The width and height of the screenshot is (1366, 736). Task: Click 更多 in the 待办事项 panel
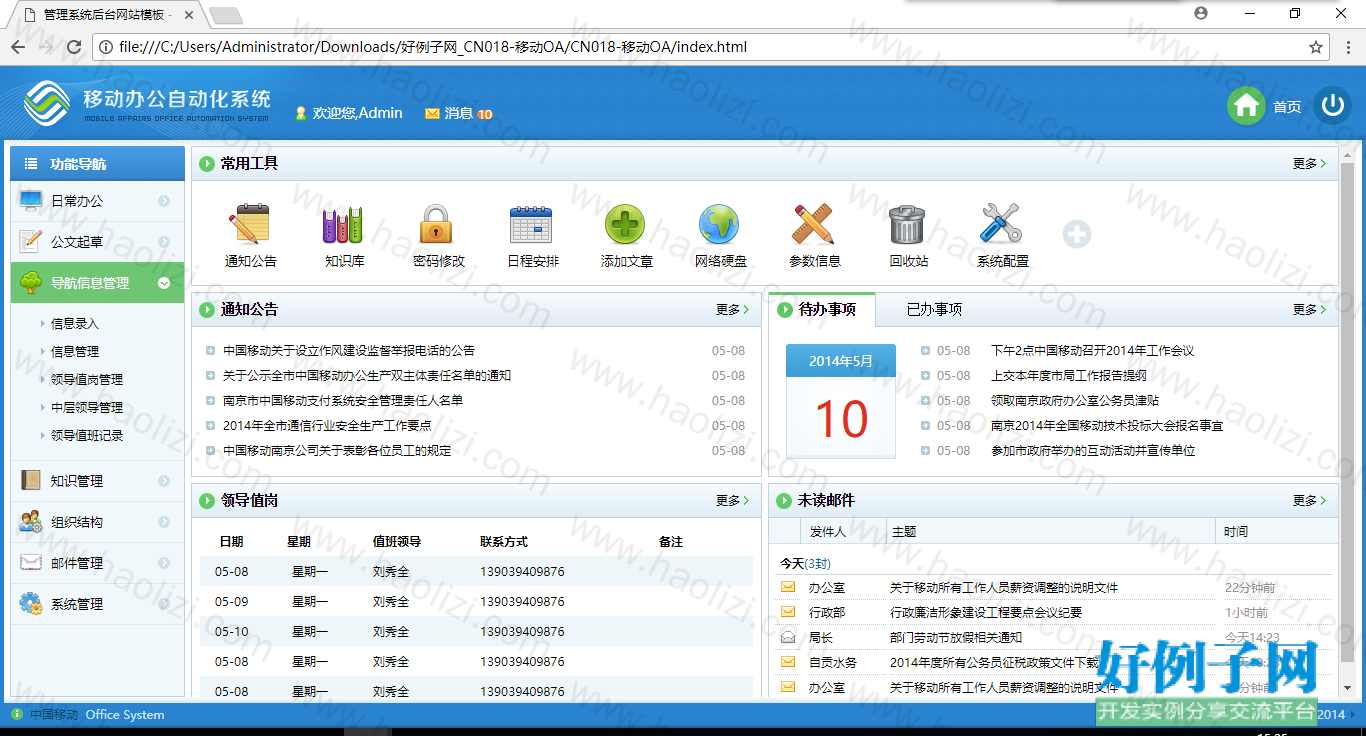click(1309, 310)
